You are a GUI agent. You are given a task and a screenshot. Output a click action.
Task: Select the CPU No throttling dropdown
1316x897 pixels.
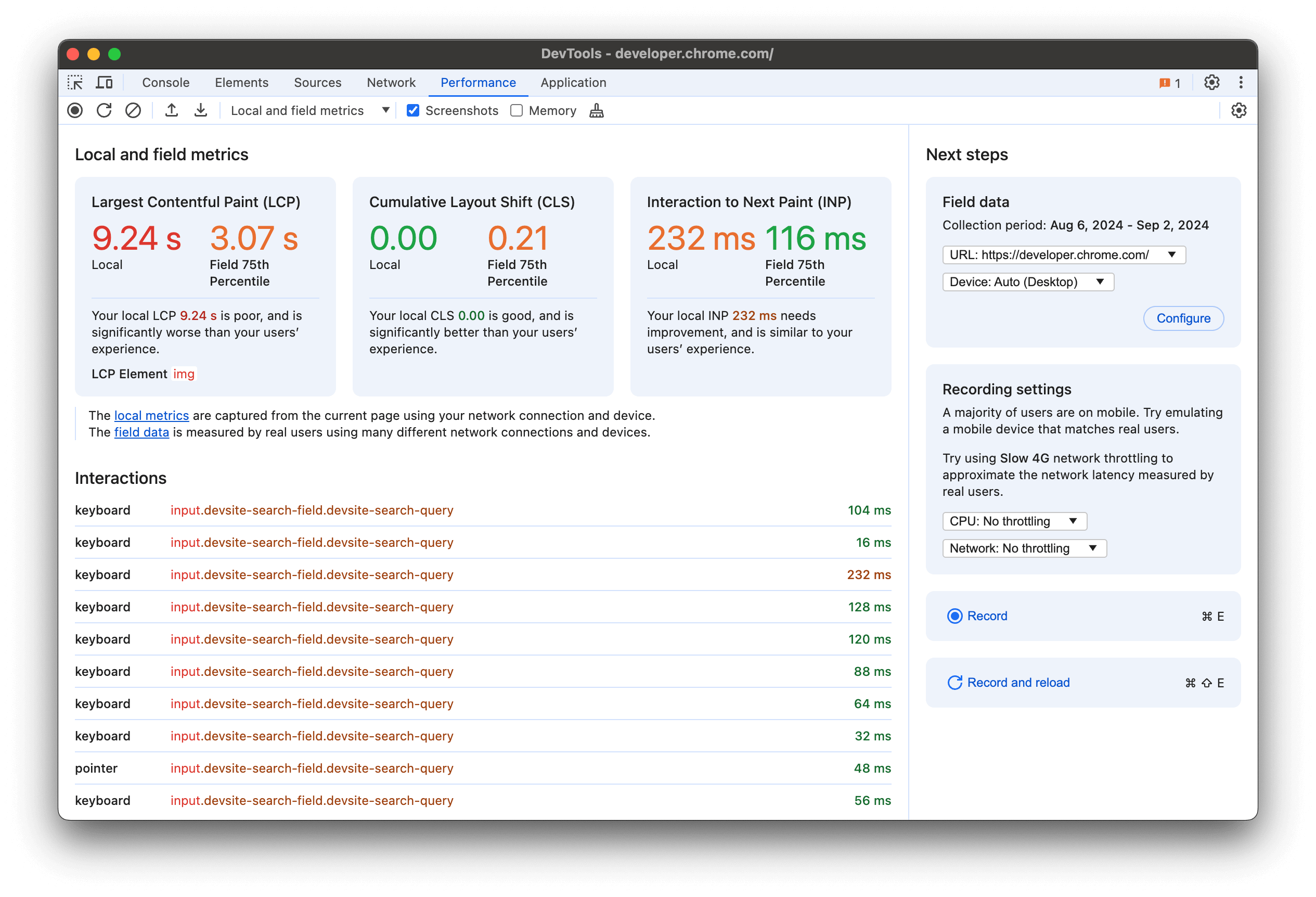coord(1012,520)
